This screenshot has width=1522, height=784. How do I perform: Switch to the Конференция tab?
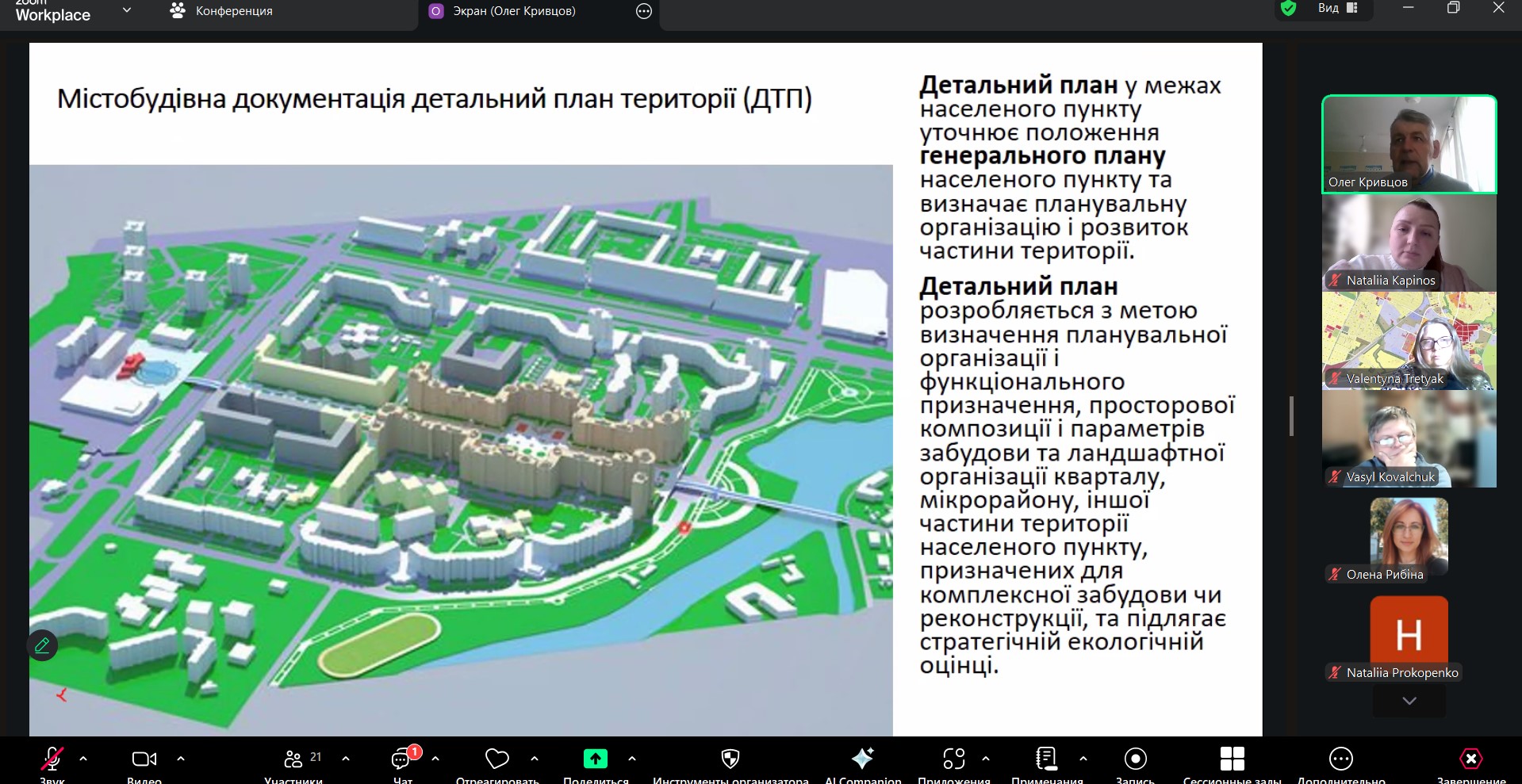[x=222, y=11]
